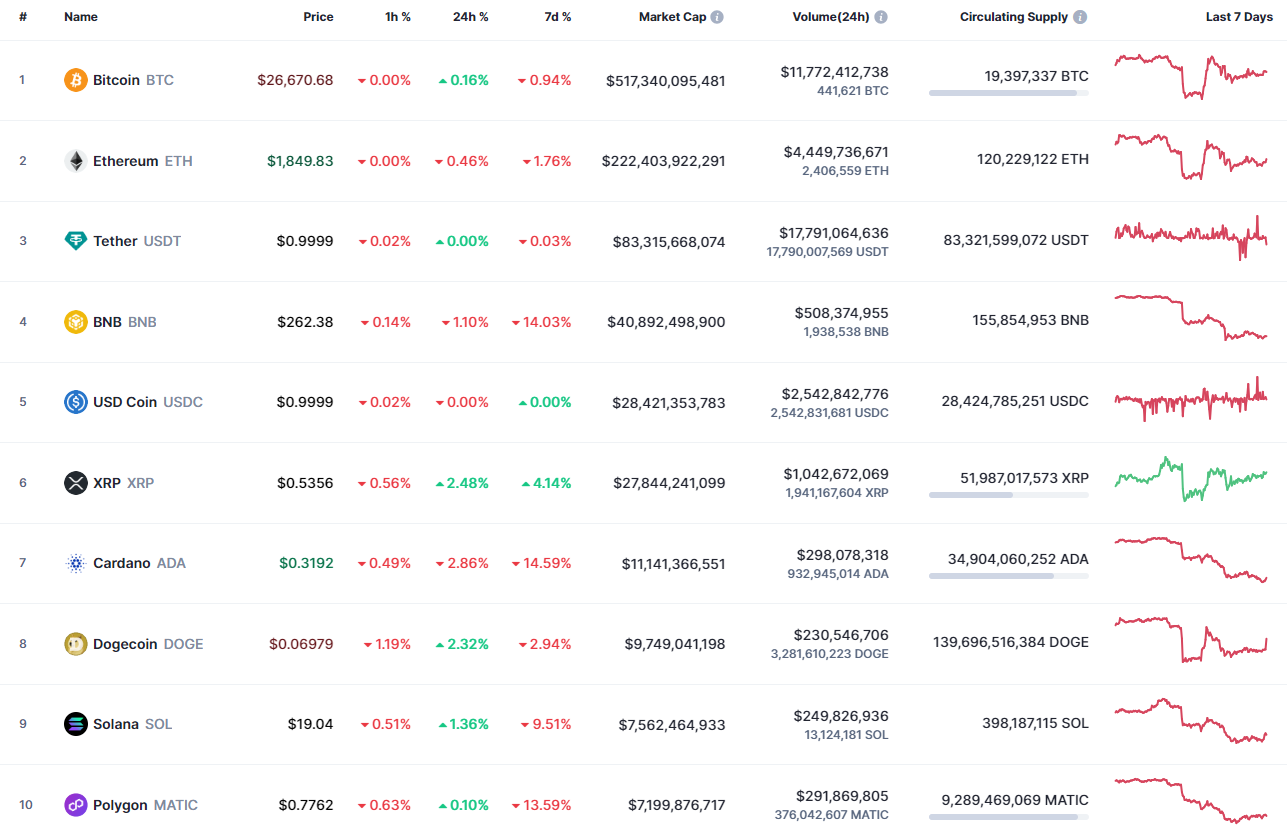Click Ethereum's 7-day price chart
The image size is (1287, 837).
pos(1190,159)
